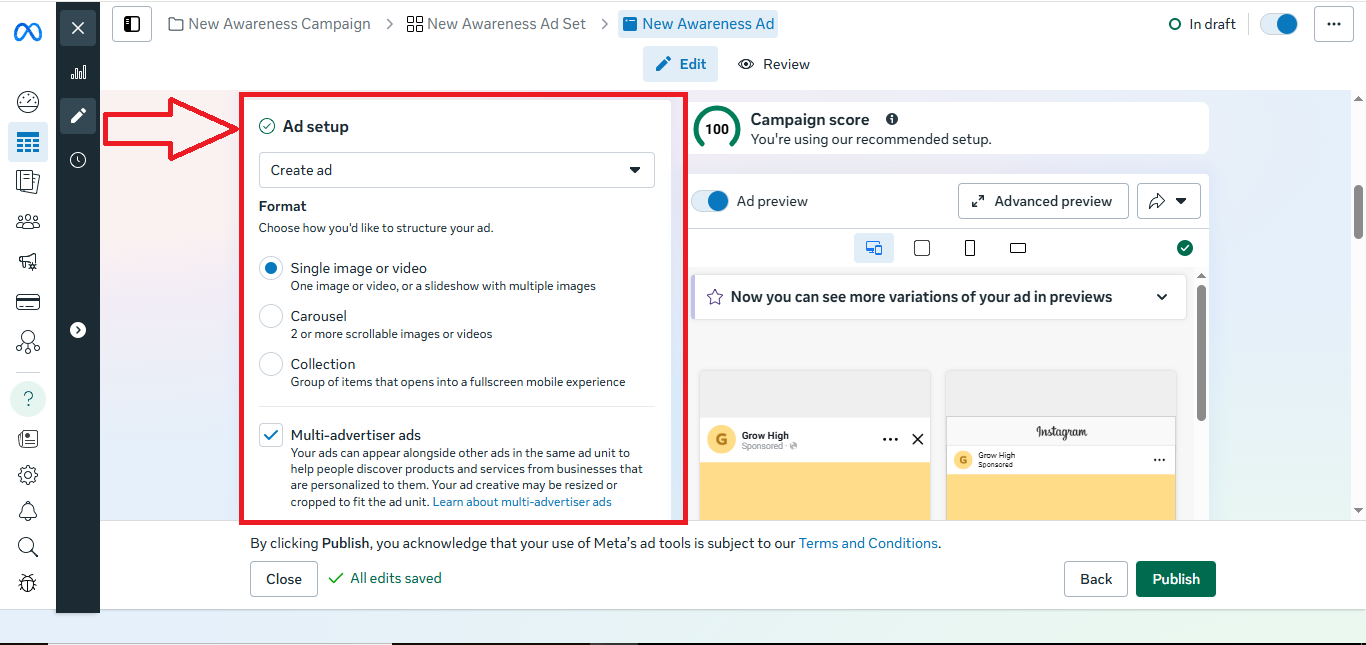Choose the Collection format radio button
The height and width of the screenshot is (645, 1366).
[271, 364]
